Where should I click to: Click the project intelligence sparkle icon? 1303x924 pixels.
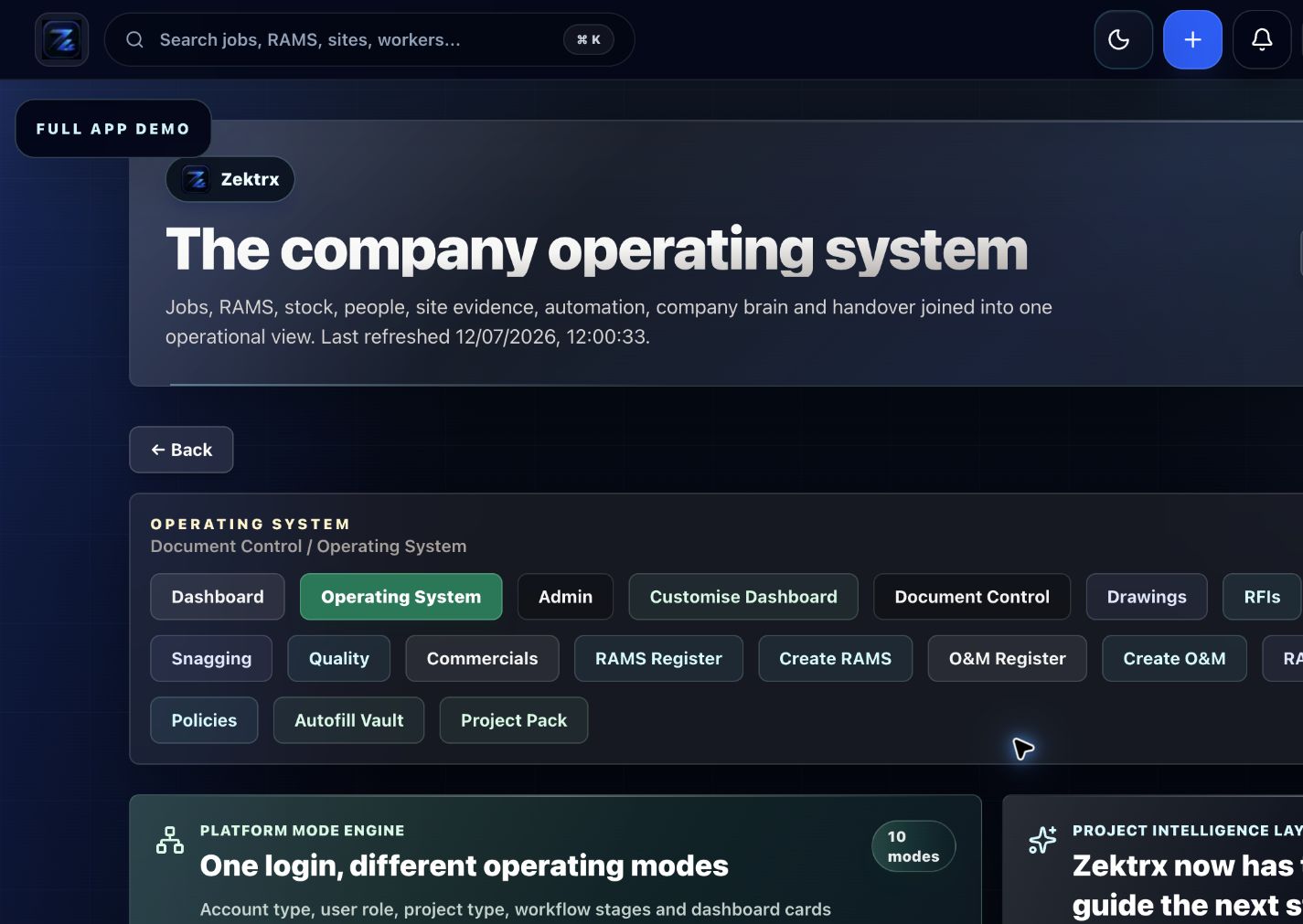(x=1042, y=839)
